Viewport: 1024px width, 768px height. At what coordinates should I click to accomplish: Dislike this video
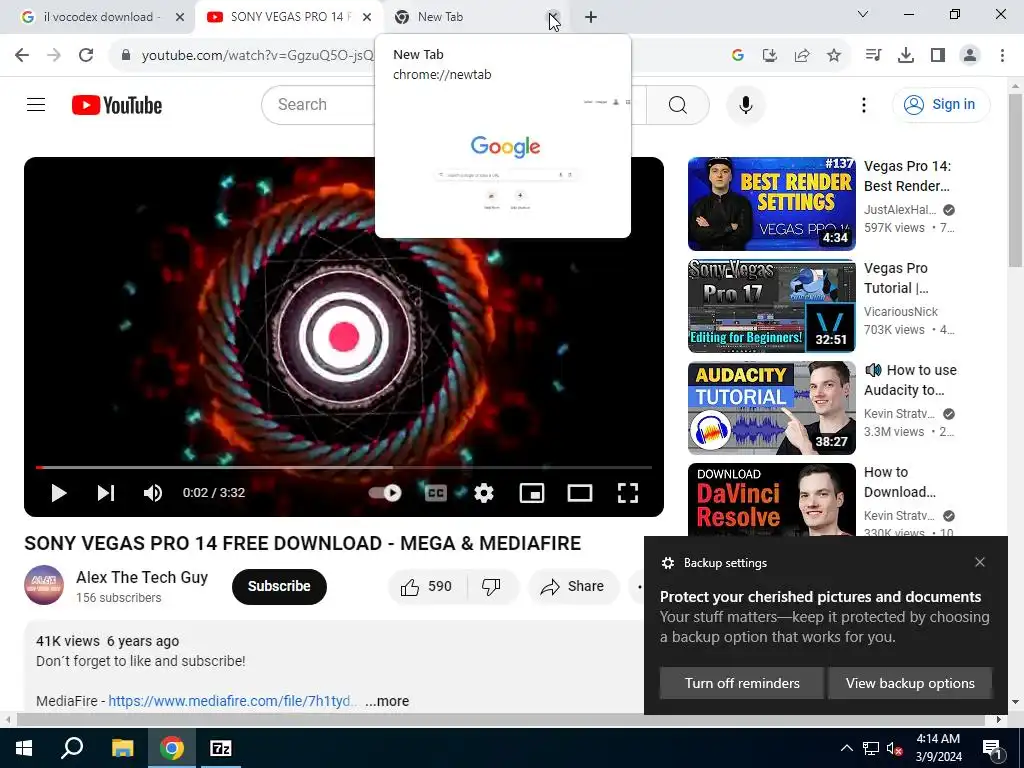(x=492, y=586)
